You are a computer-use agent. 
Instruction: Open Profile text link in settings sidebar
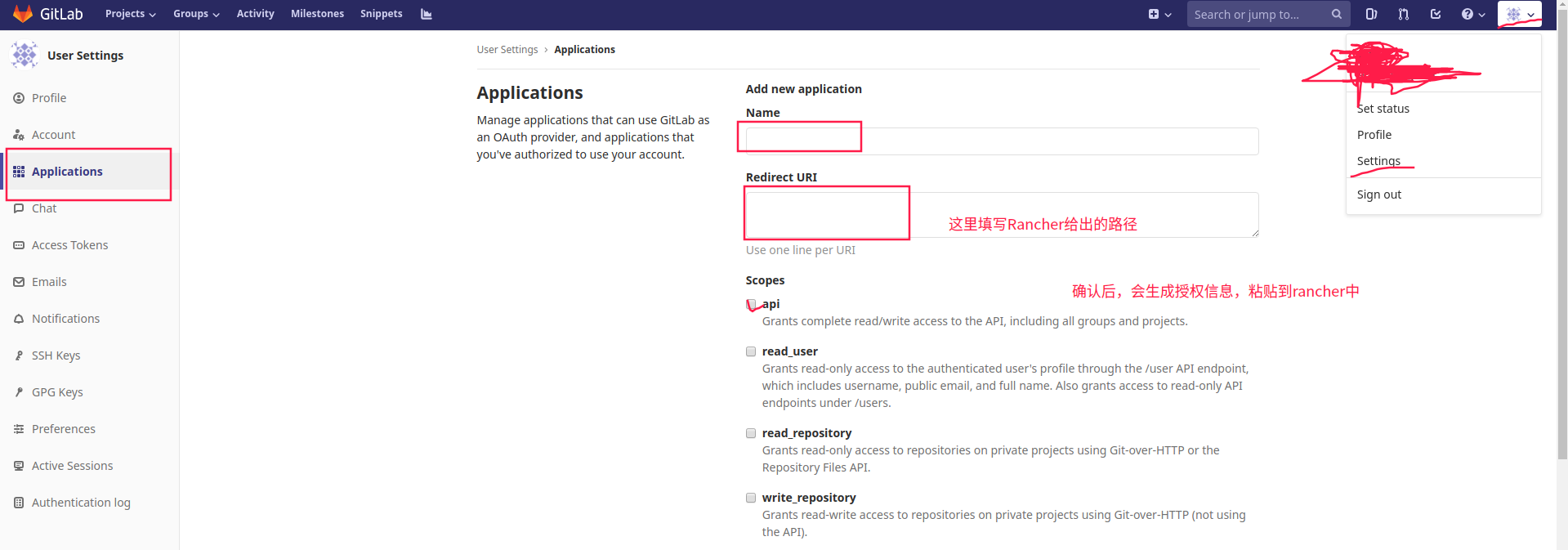coord(49,98)
